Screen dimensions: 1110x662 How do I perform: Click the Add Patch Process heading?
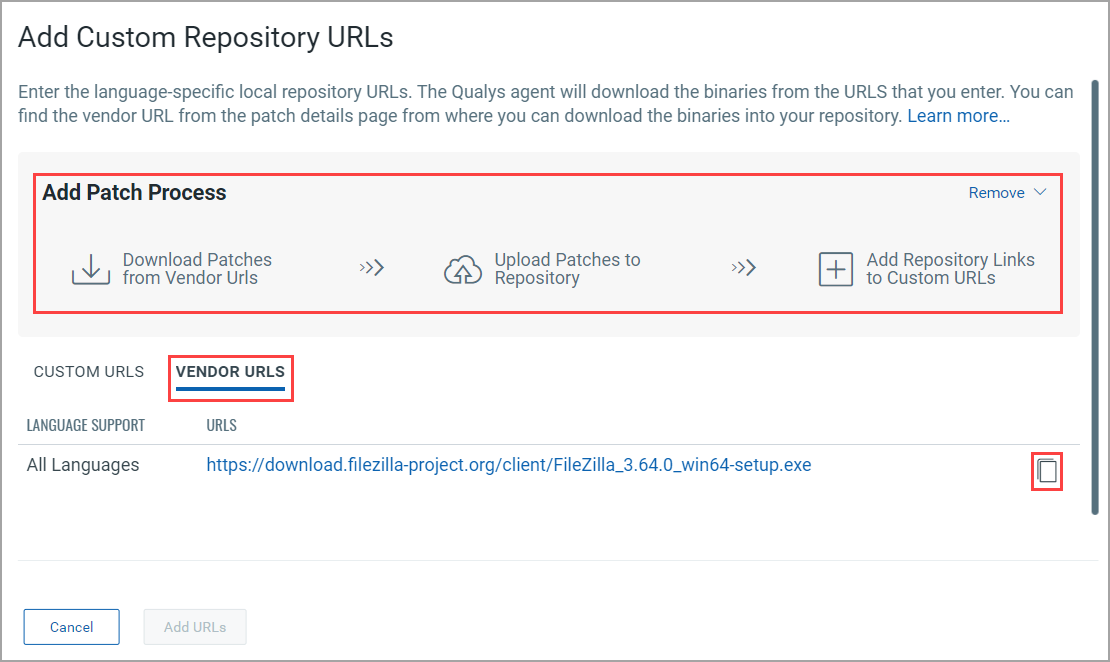pos(134,192)
